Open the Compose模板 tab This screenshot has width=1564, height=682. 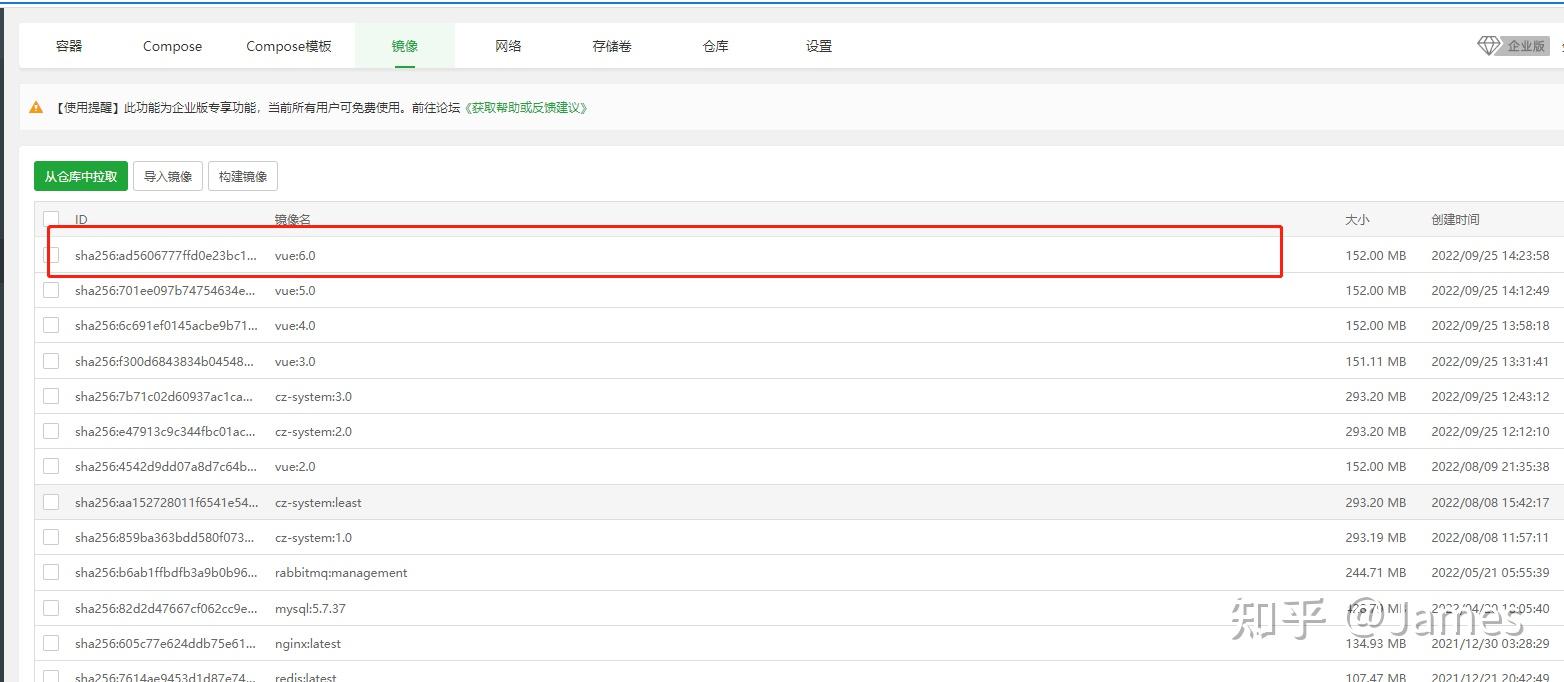(288, 45)
